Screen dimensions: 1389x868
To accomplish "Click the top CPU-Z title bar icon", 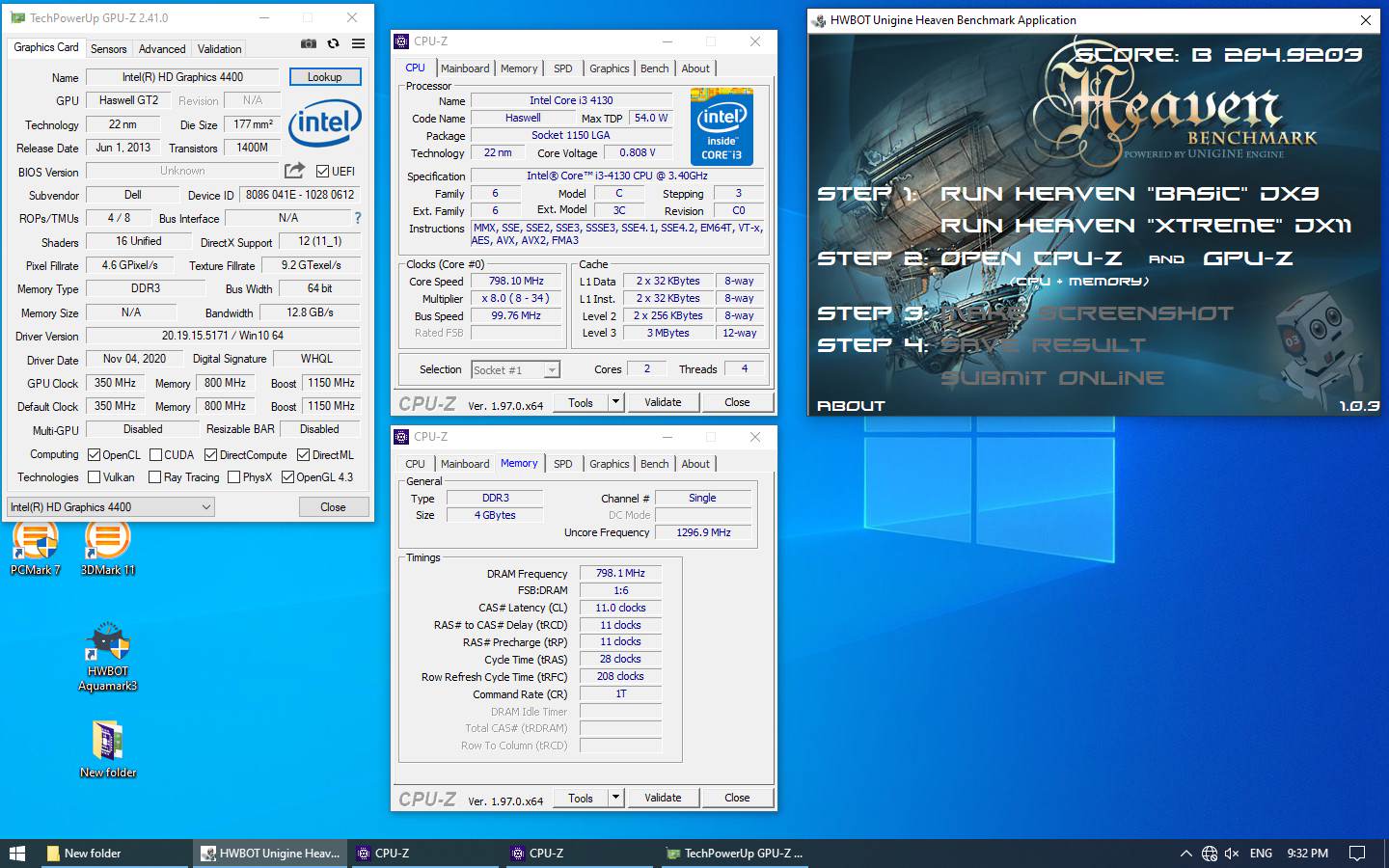I will click(401, 41).
